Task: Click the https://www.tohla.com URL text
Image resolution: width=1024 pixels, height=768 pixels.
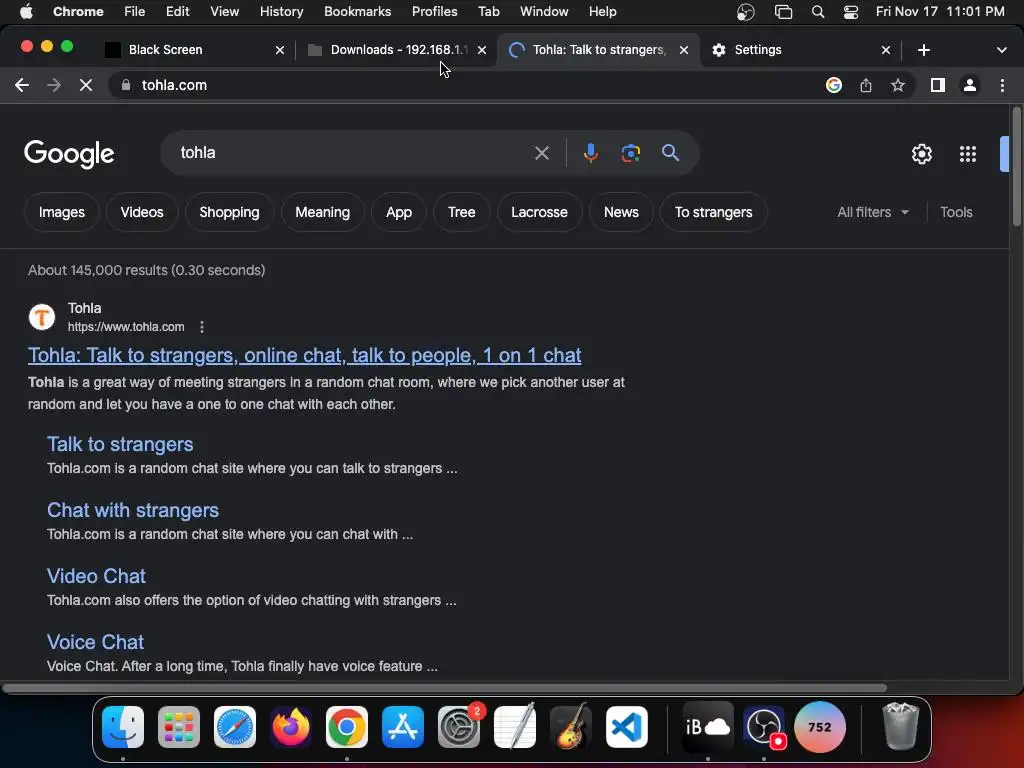Action: (x=126, y=327)
